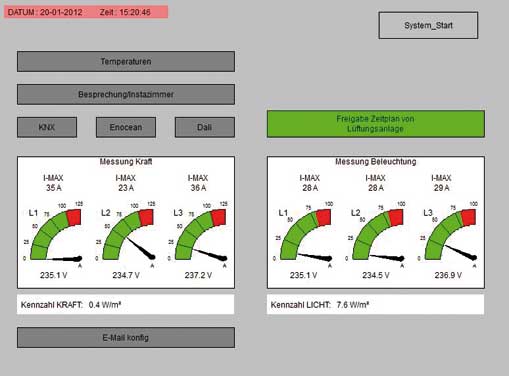Click the Beleuchtung L1 current gauge

click(x=303, y=234)
